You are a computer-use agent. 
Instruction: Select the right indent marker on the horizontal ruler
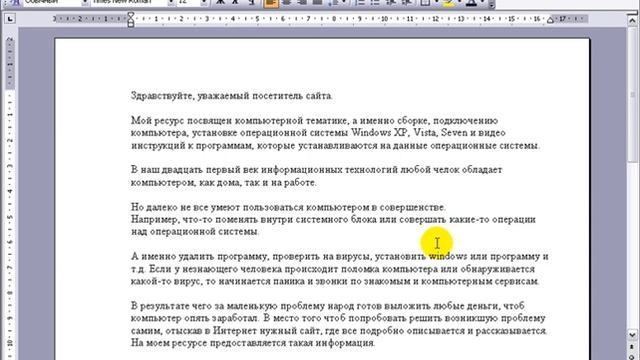[x=550, y=20]
